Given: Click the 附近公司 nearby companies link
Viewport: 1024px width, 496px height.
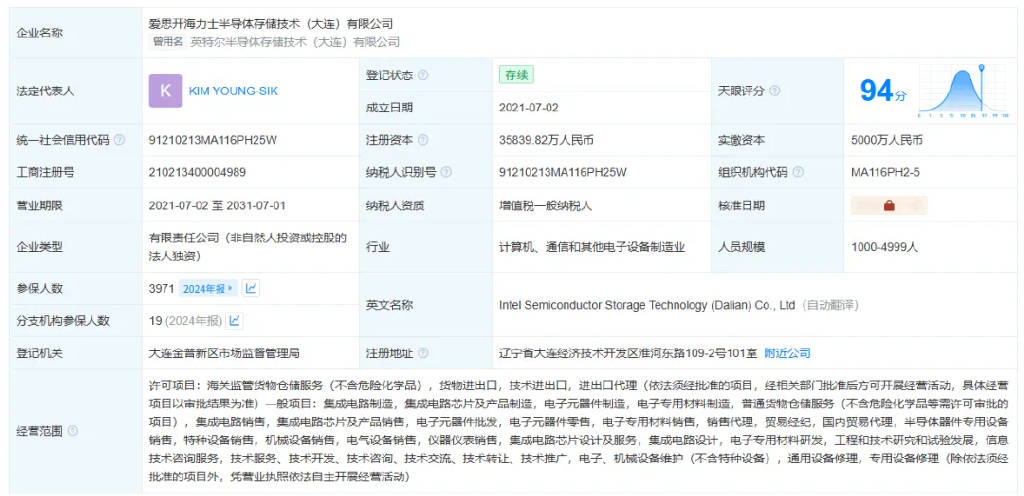Looking at the screenshot, I should (x=787, y=354).
